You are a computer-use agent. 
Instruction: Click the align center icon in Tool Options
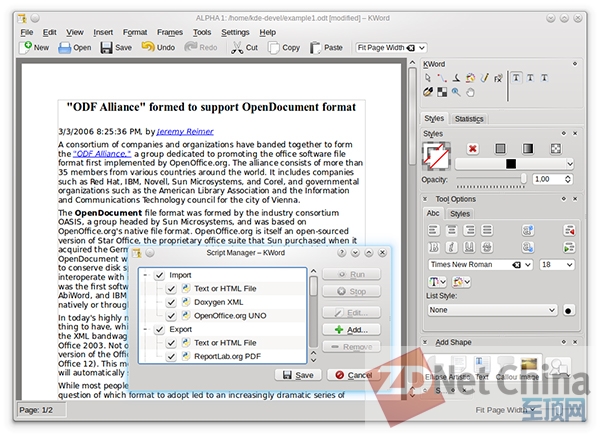click(451, 230)
